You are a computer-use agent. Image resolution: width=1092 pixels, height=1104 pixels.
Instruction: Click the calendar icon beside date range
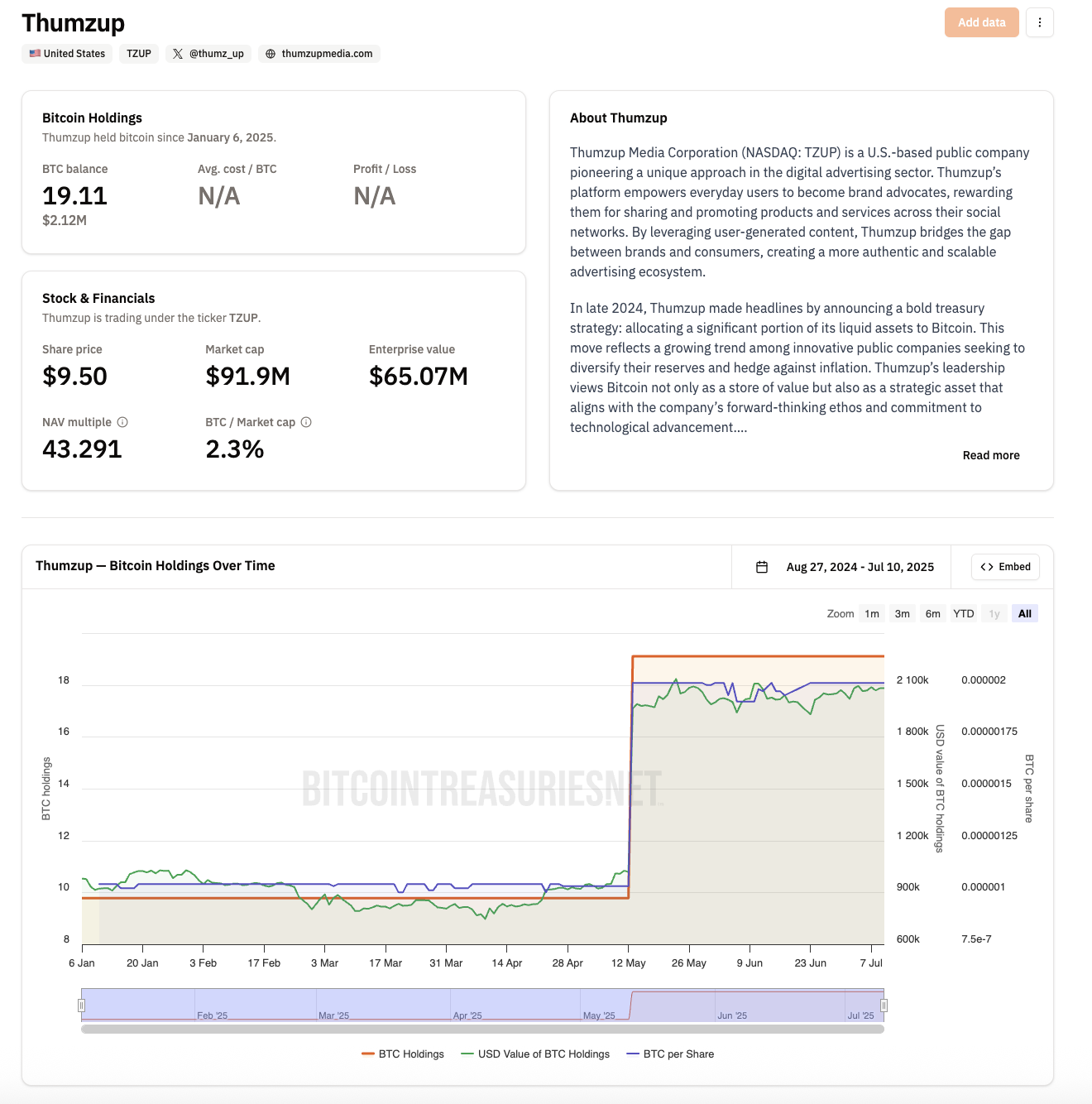762,567
